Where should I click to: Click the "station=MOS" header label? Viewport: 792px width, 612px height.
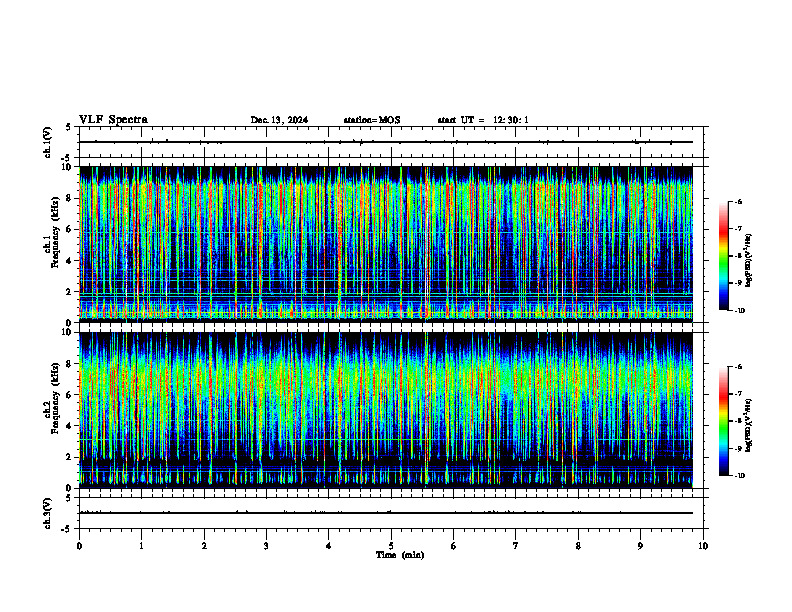[x=372, y=120]
